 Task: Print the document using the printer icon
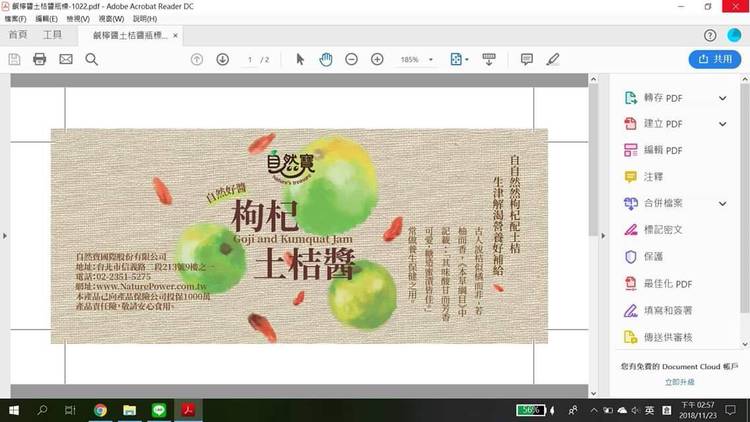pos(40,60)
